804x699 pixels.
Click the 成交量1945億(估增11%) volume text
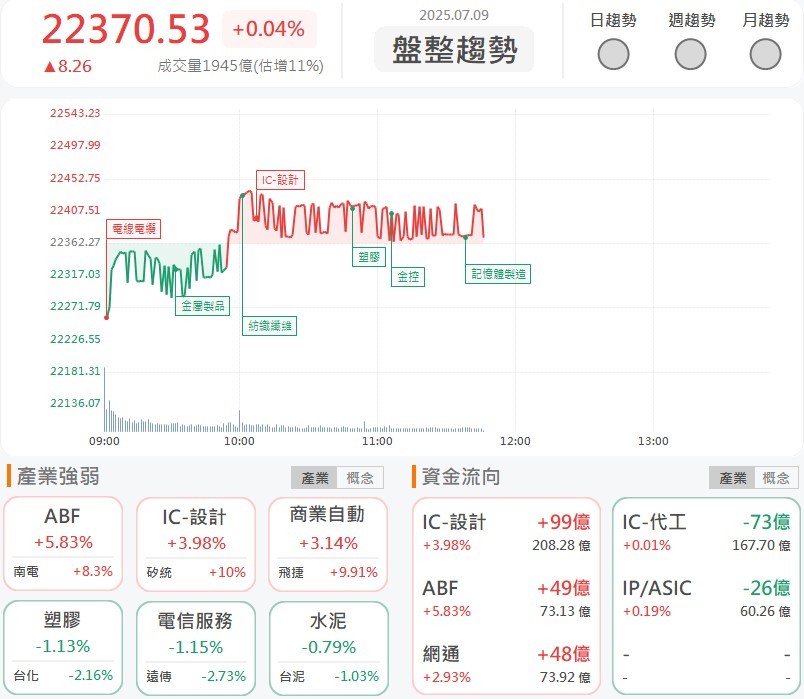(240, 66)
